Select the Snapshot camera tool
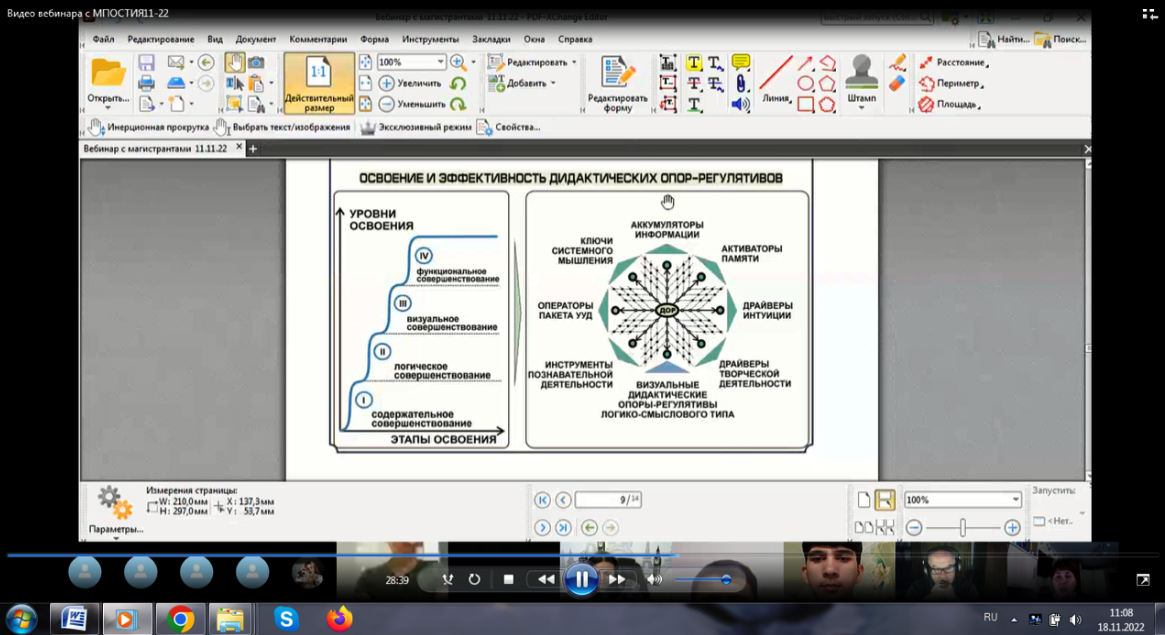The width and height of the screenshot is (1165, 635). coord(256,62)
